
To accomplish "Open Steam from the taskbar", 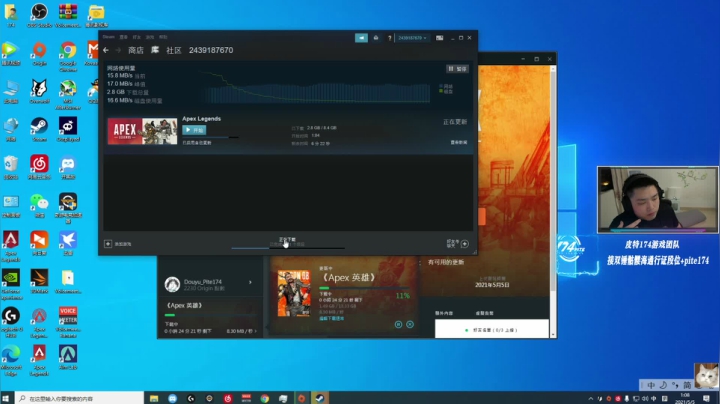I will click(x=320, y=398).
